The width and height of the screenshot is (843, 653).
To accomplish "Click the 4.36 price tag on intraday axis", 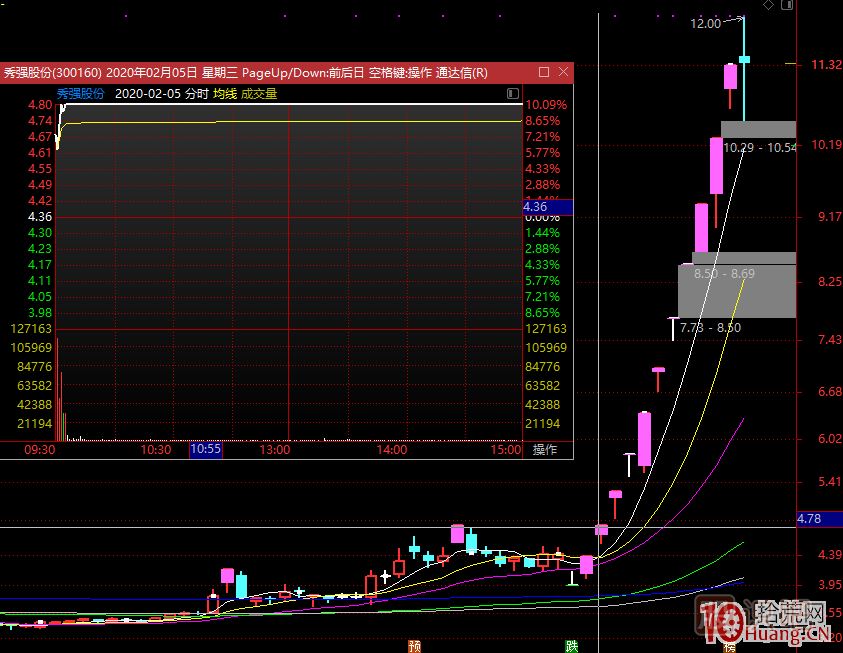I will 547,207.
